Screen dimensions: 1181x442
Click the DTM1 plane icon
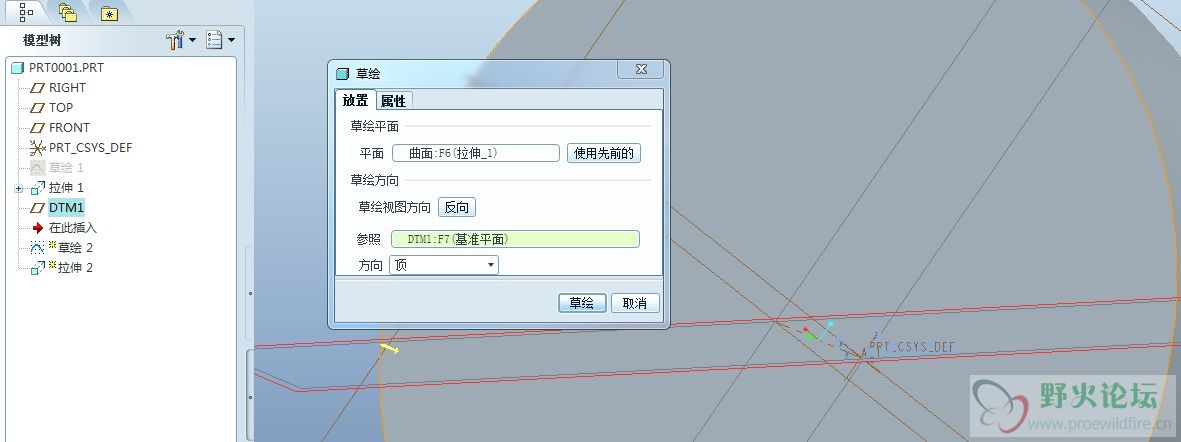[x=38, y=208]
